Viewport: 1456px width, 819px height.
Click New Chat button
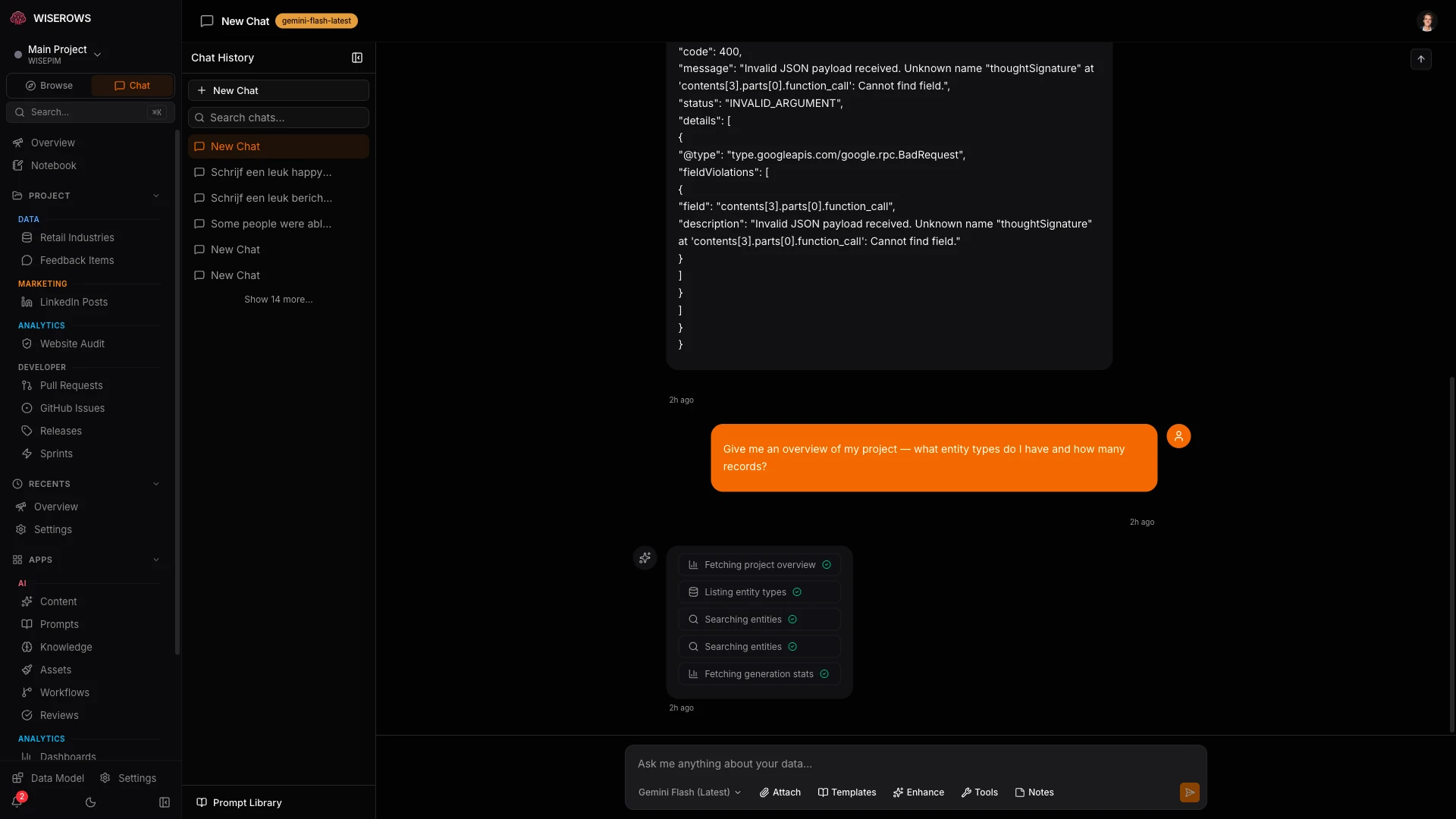point(278,90)
